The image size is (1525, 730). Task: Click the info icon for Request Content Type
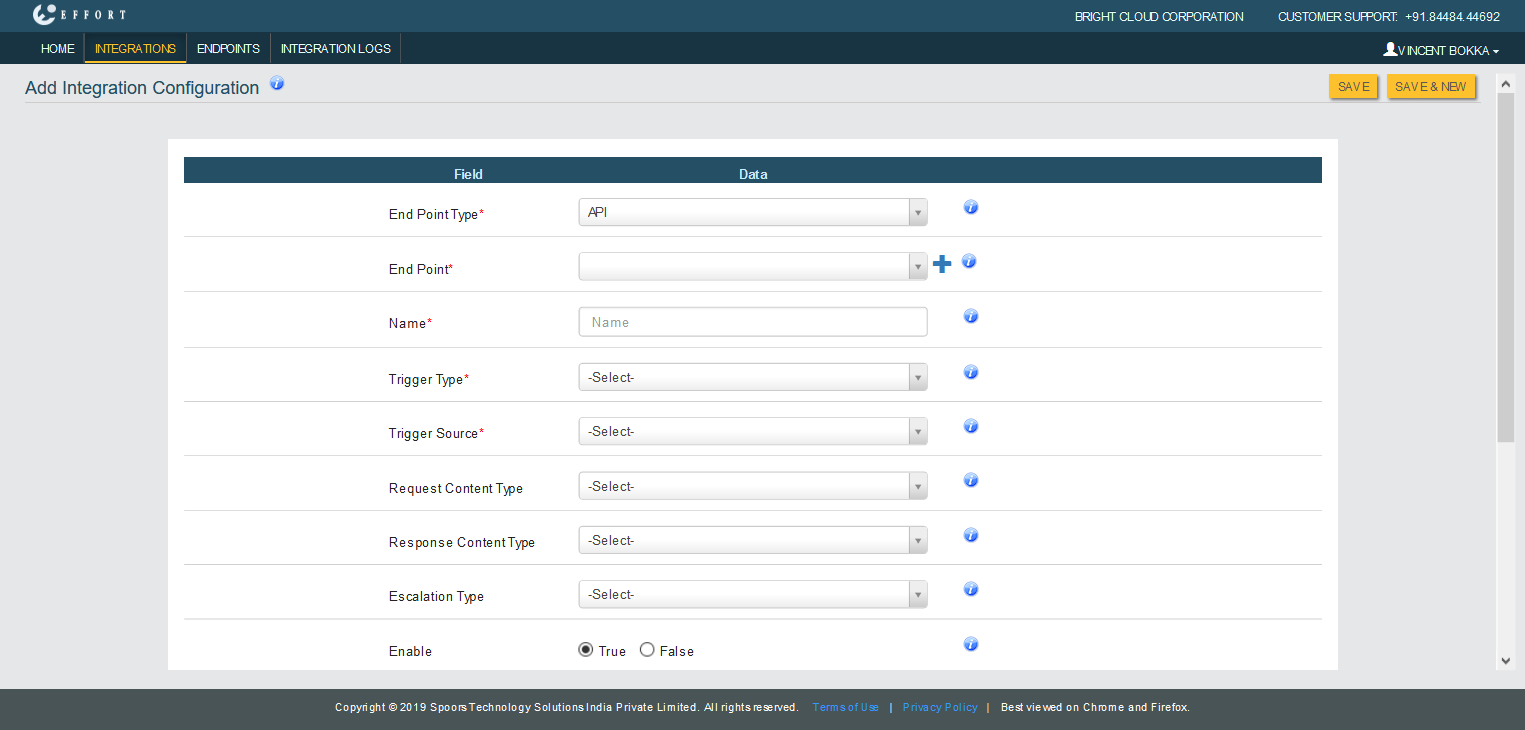tap(970, 481)
